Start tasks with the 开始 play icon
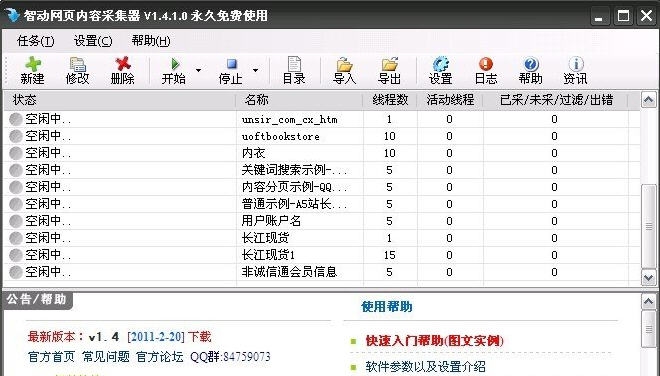 coord(174,64)
